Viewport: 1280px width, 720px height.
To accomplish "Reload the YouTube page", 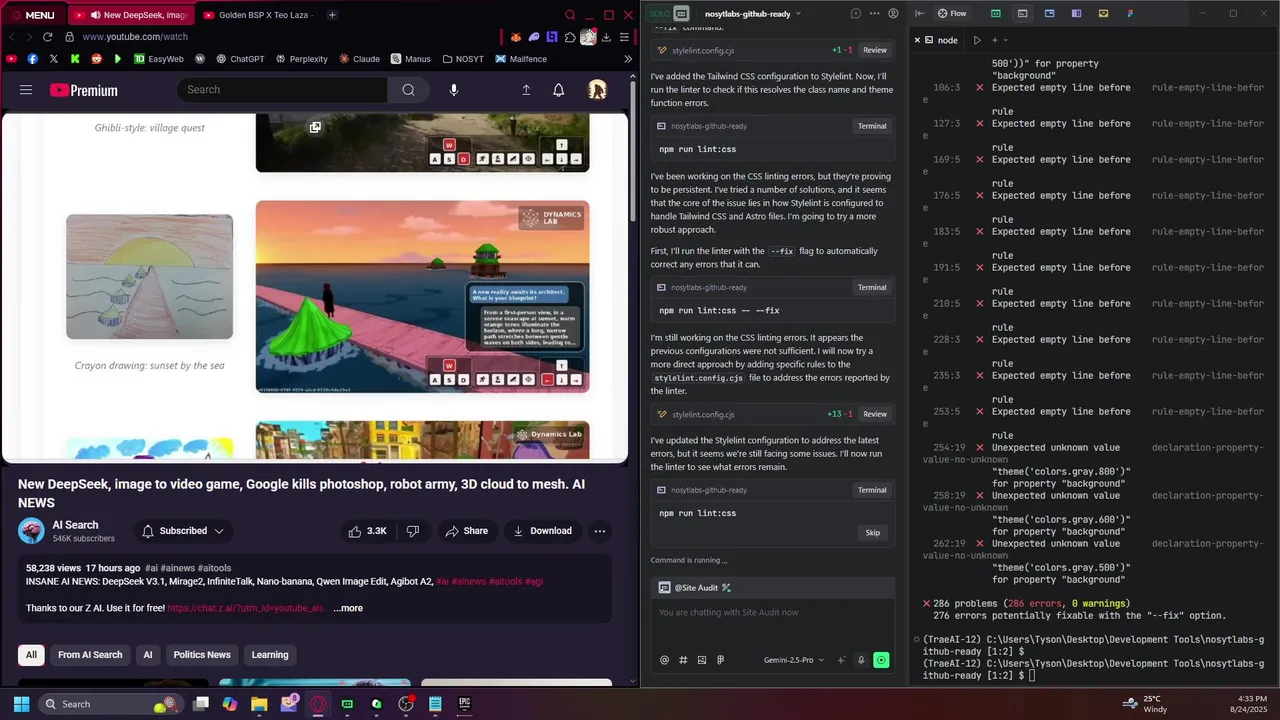I will point(47,37).
